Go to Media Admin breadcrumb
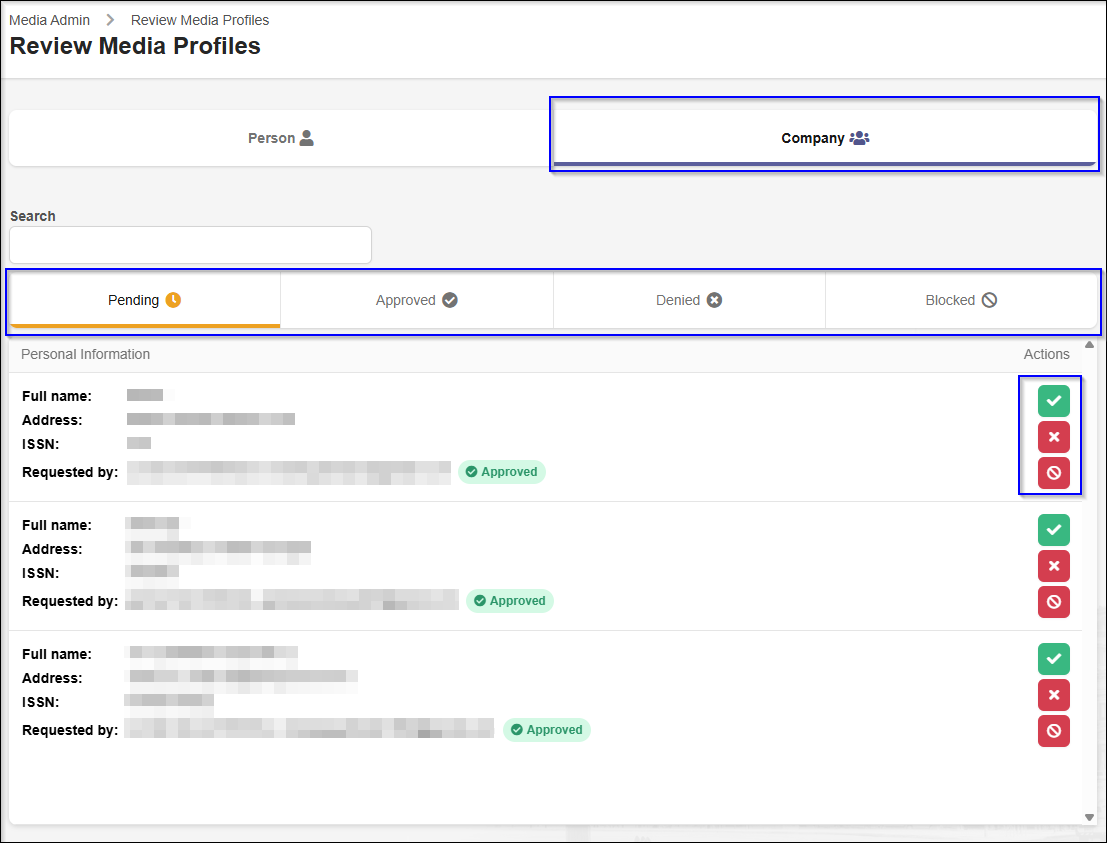Image resolution: width=1107 pixels, height=843 pixels. [x=49, y=20]
